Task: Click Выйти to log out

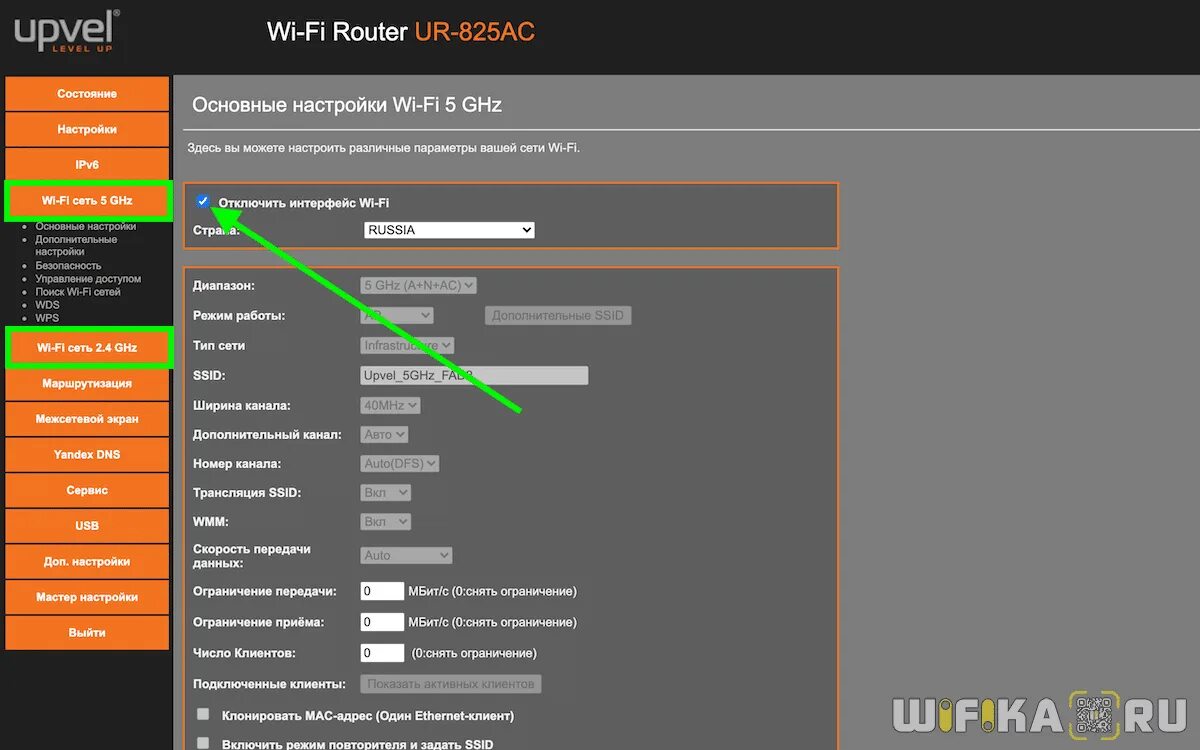Action: click(87, 633)
